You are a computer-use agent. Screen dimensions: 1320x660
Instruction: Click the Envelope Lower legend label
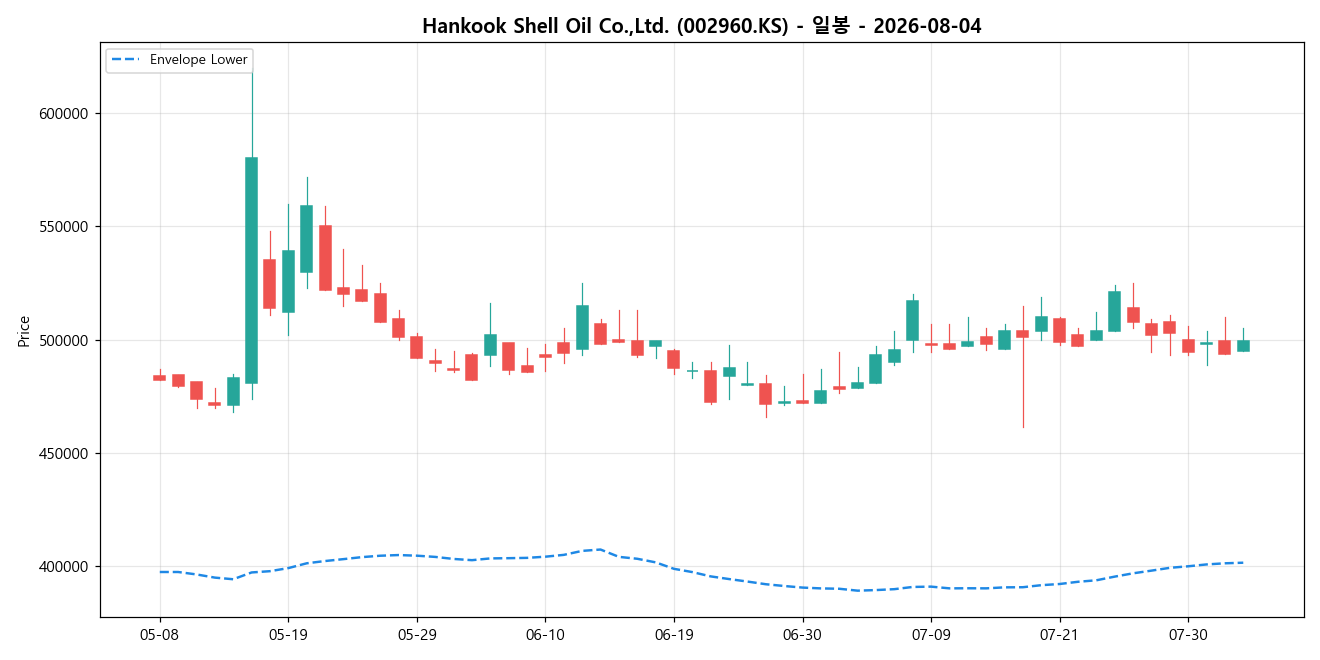[x=198, y=60]
